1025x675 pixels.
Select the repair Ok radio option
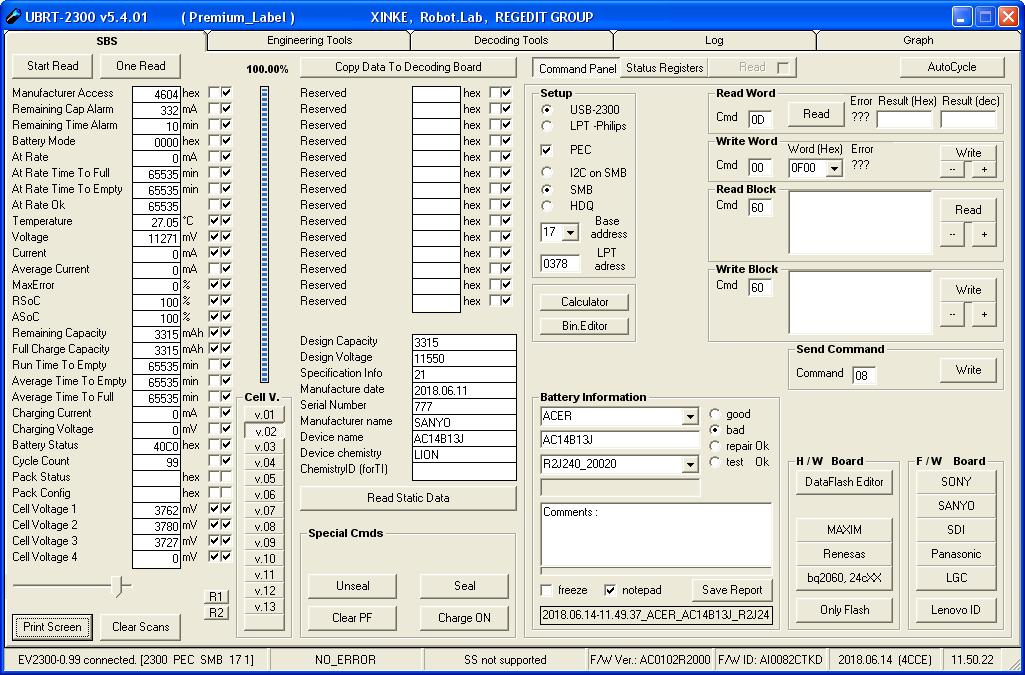click(x=715, y=446)
